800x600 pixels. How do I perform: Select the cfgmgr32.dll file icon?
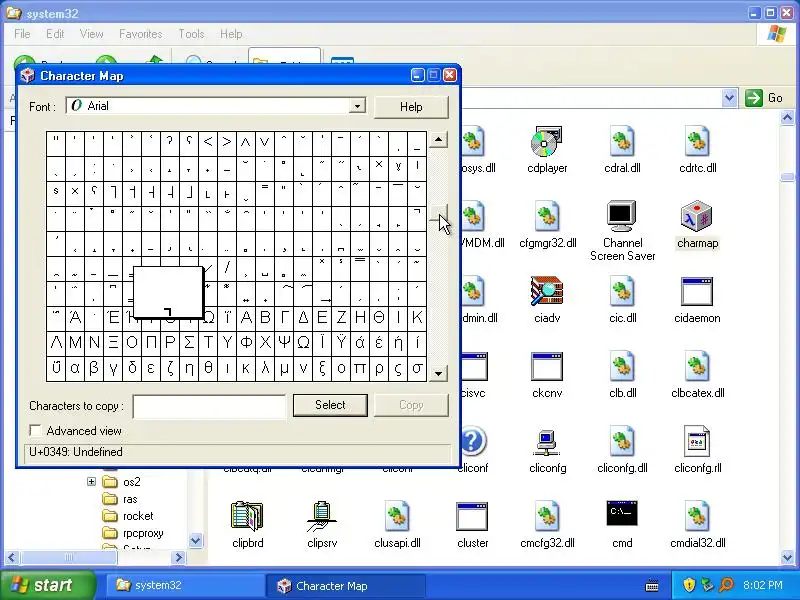547,217
